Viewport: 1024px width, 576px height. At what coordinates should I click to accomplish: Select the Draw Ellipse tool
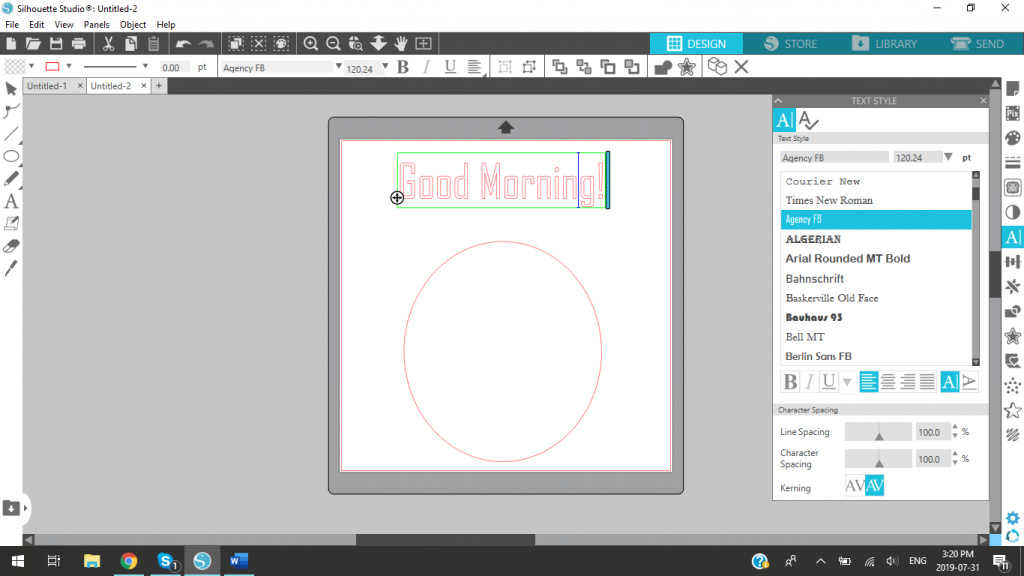click(x=12, y=158)
